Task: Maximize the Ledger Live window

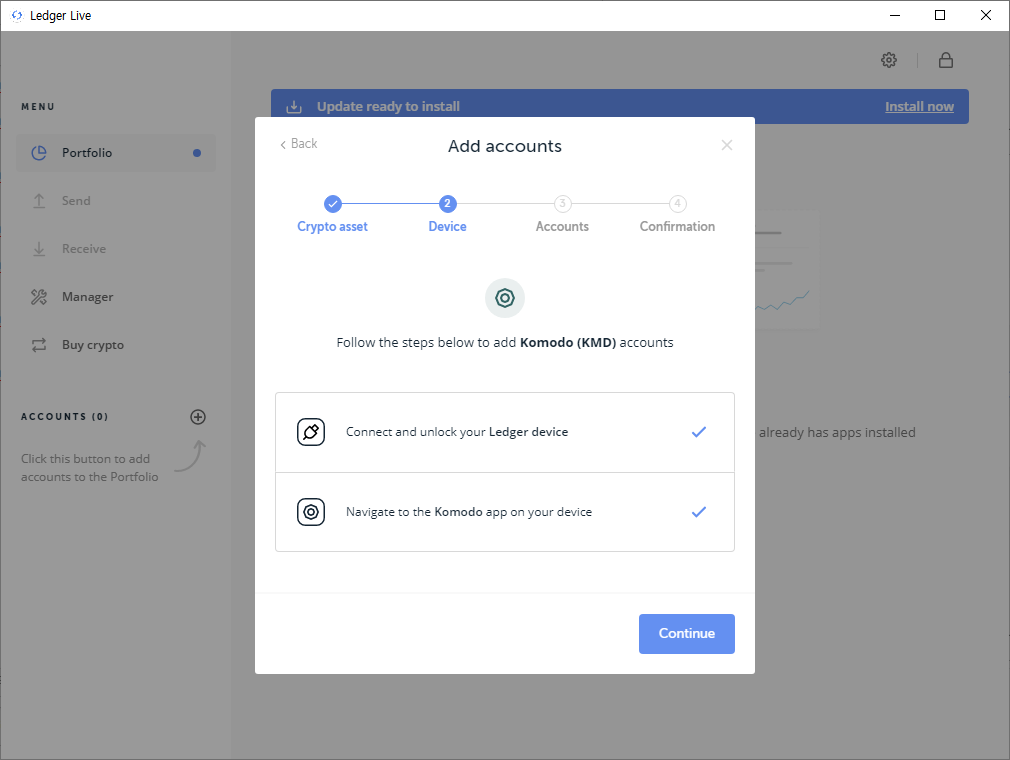Action: coord(940,15)
